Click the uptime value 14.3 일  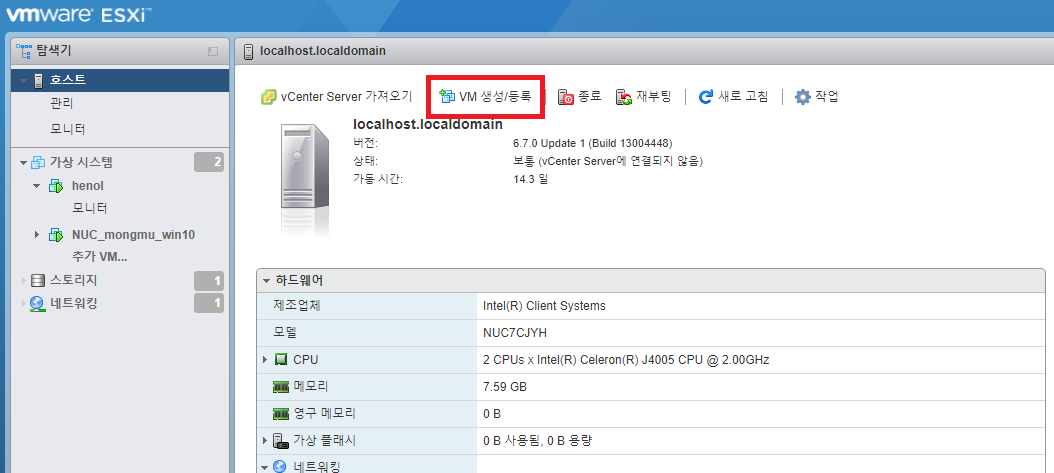coord(530,179)
